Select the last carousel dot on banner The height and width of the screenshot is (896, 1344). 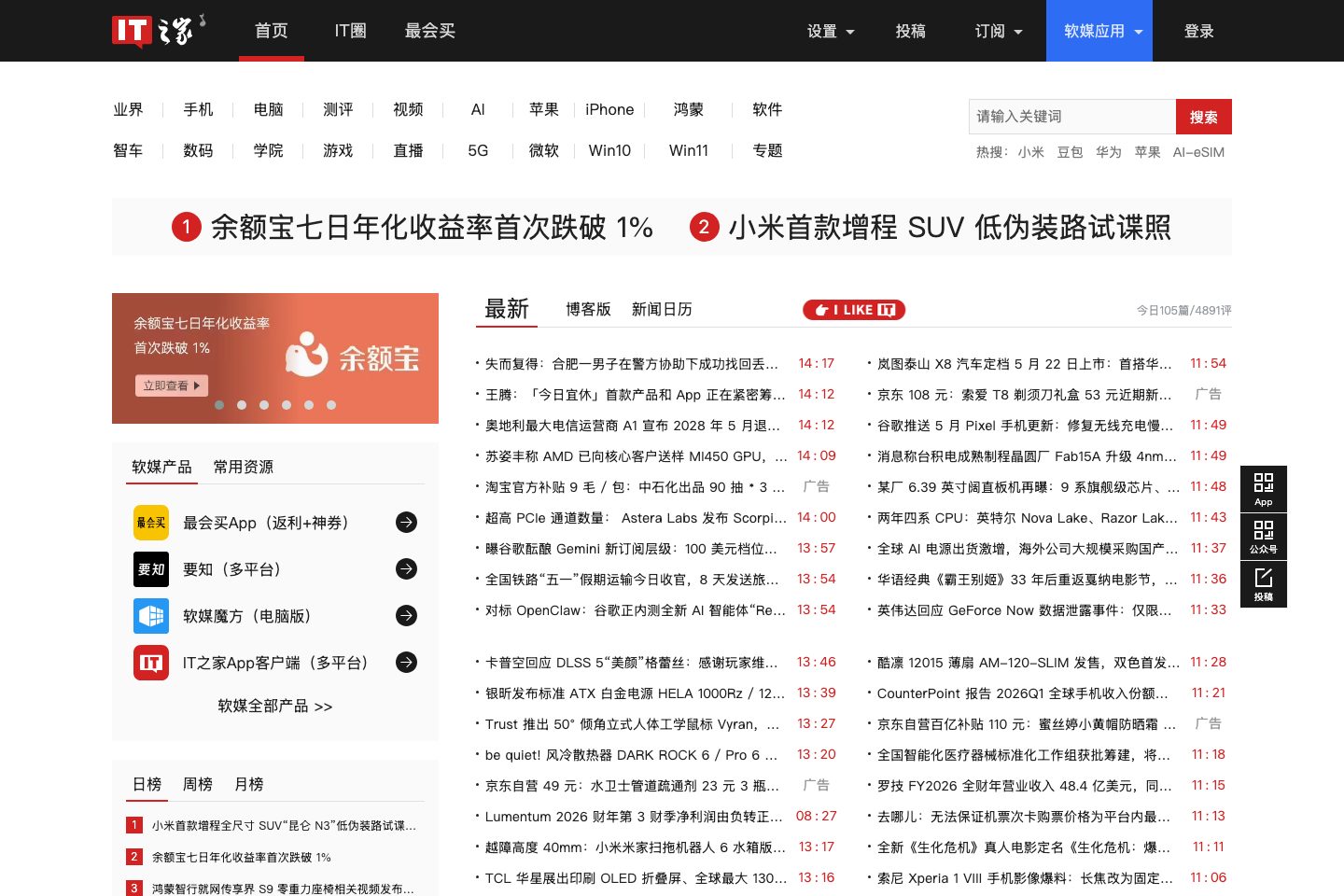pyautogui.click(x=331, y=405)
